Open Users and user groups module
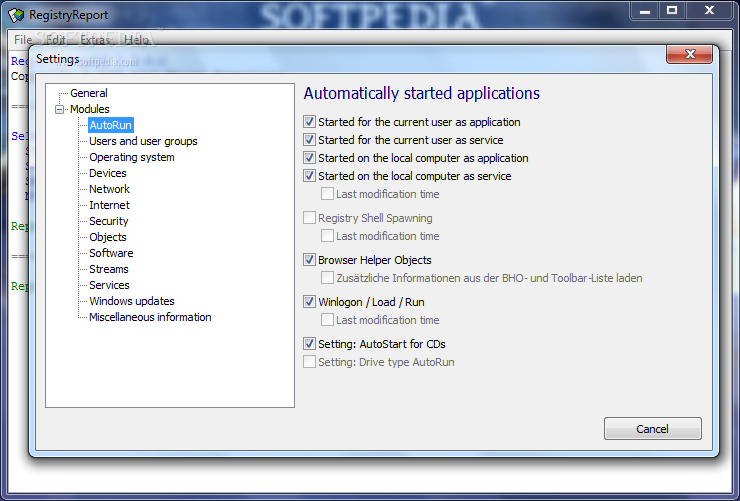The height and width of the screenshot is (501, 740). click(143, 141)
